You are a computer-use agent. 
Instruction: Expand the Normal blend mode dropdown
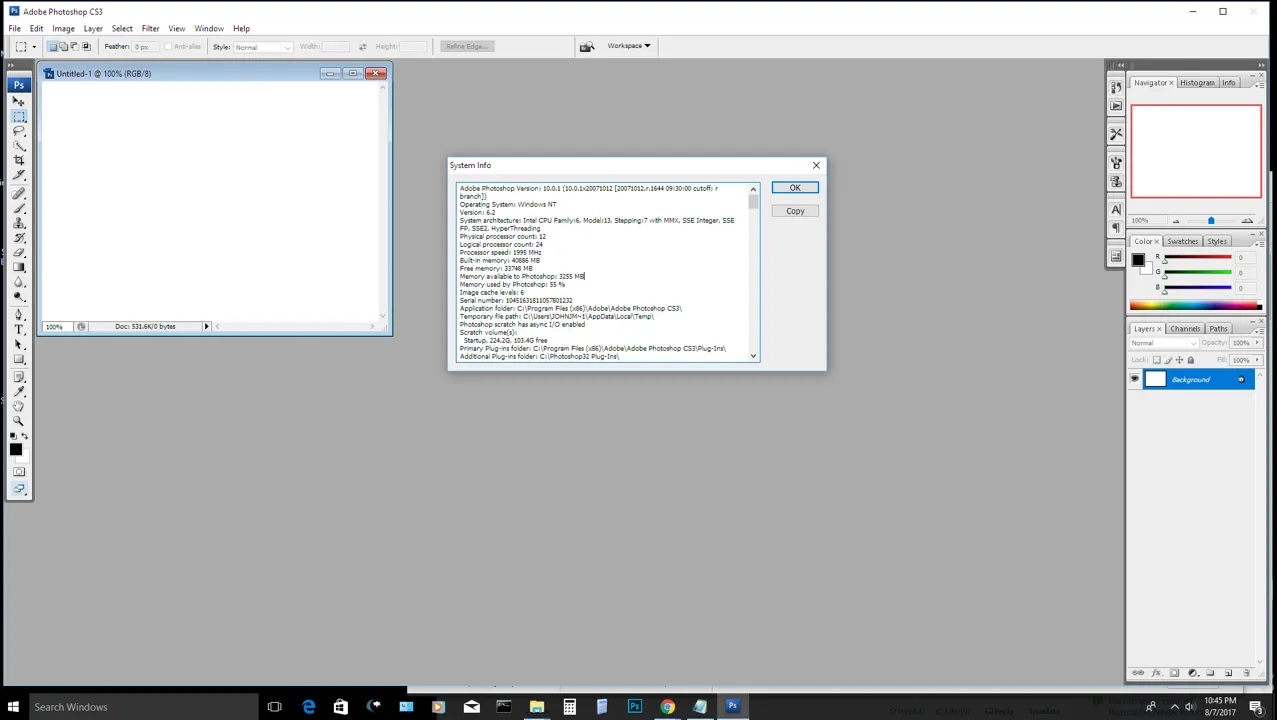(x=1163, y=343)
